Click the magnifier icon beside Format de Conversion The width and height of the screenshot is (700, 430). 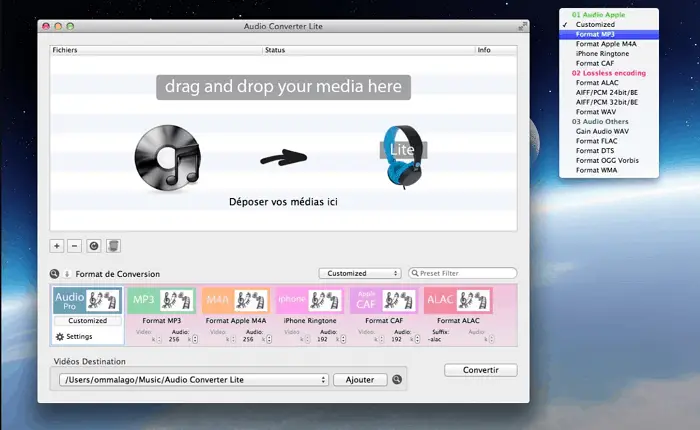(x=54, y=274)
